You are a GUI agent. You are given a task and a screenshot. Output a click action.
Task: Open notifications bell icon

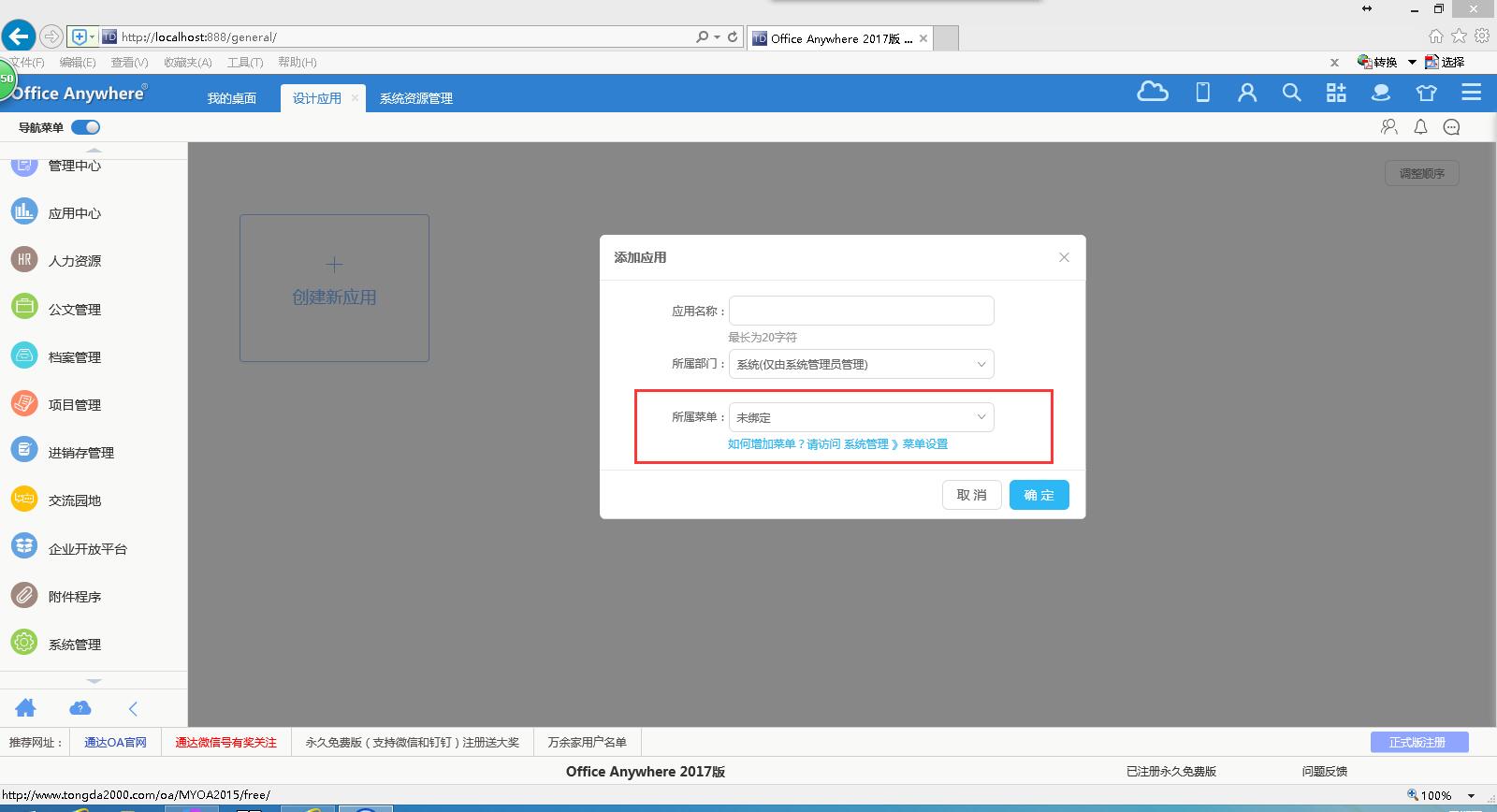click(1420, 127)
